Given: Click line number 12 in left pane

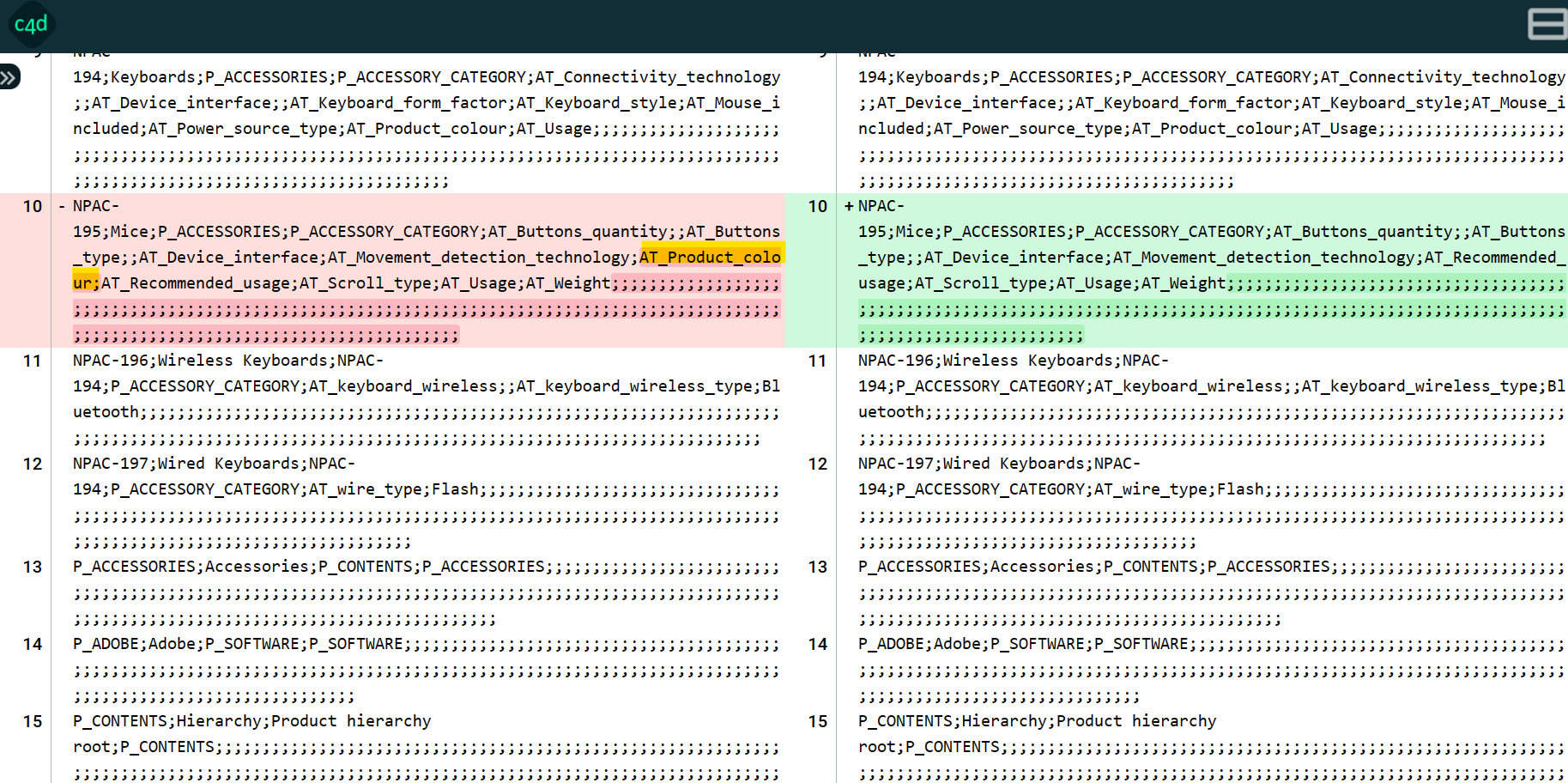Looking at the screenshot, I should pos(33,464).
